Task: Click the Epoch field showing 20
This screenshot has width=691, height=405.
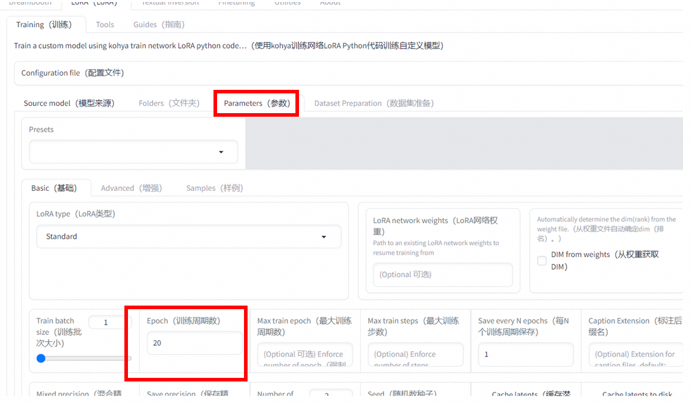Action: [x=194, y=343]
